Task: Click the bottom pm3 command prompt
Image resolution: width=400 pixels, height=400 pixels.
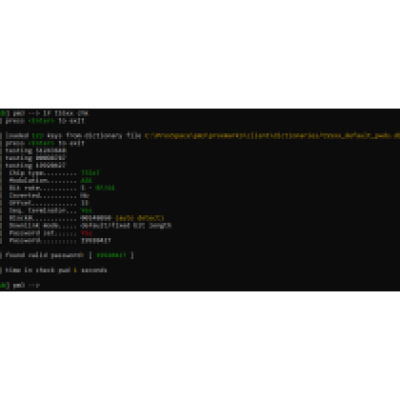Action: pos(20,285)
